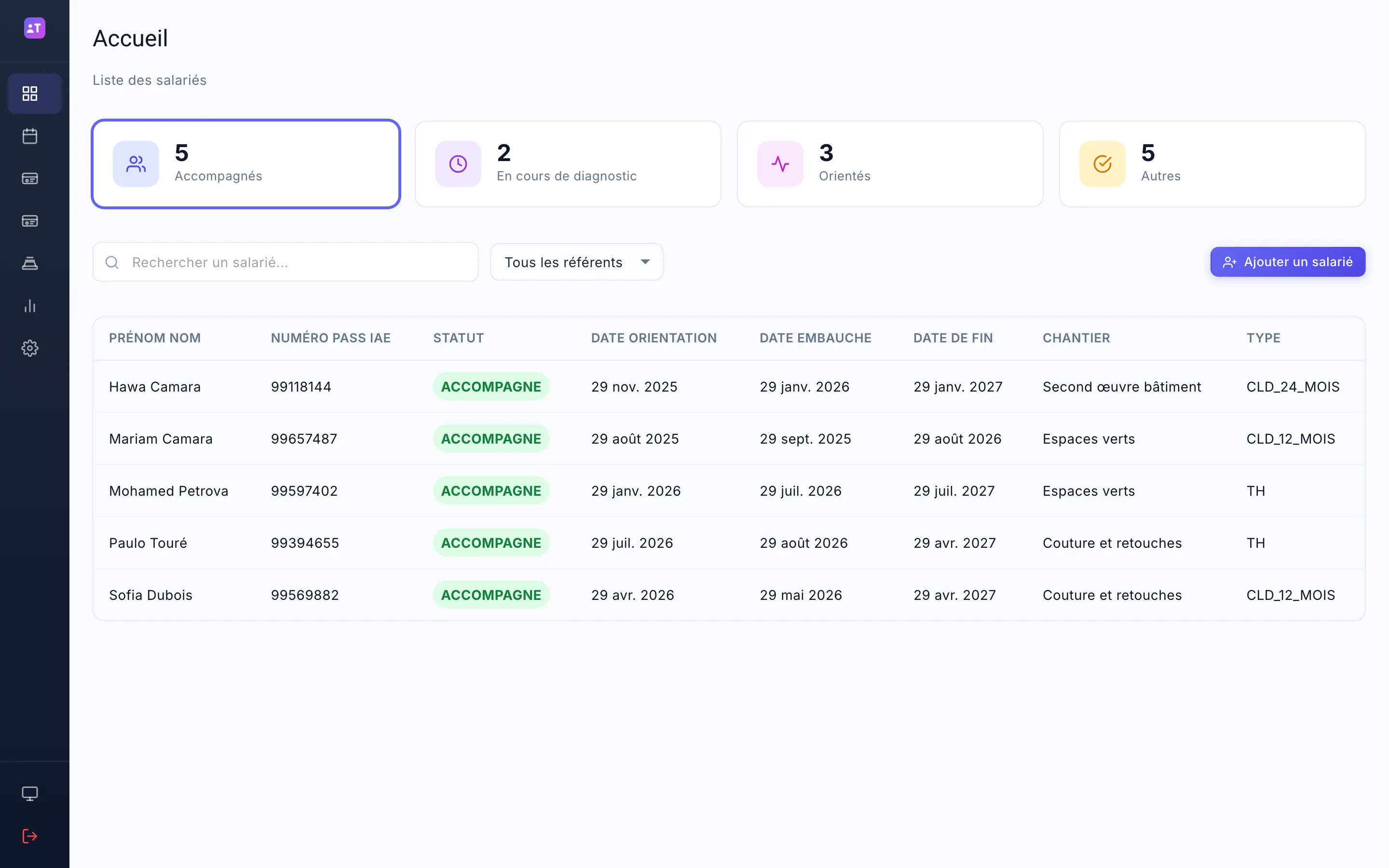The height and width of the screenshot is (868, 1389).
Task: Select the Orientés filter card
Action: point(890,164)
